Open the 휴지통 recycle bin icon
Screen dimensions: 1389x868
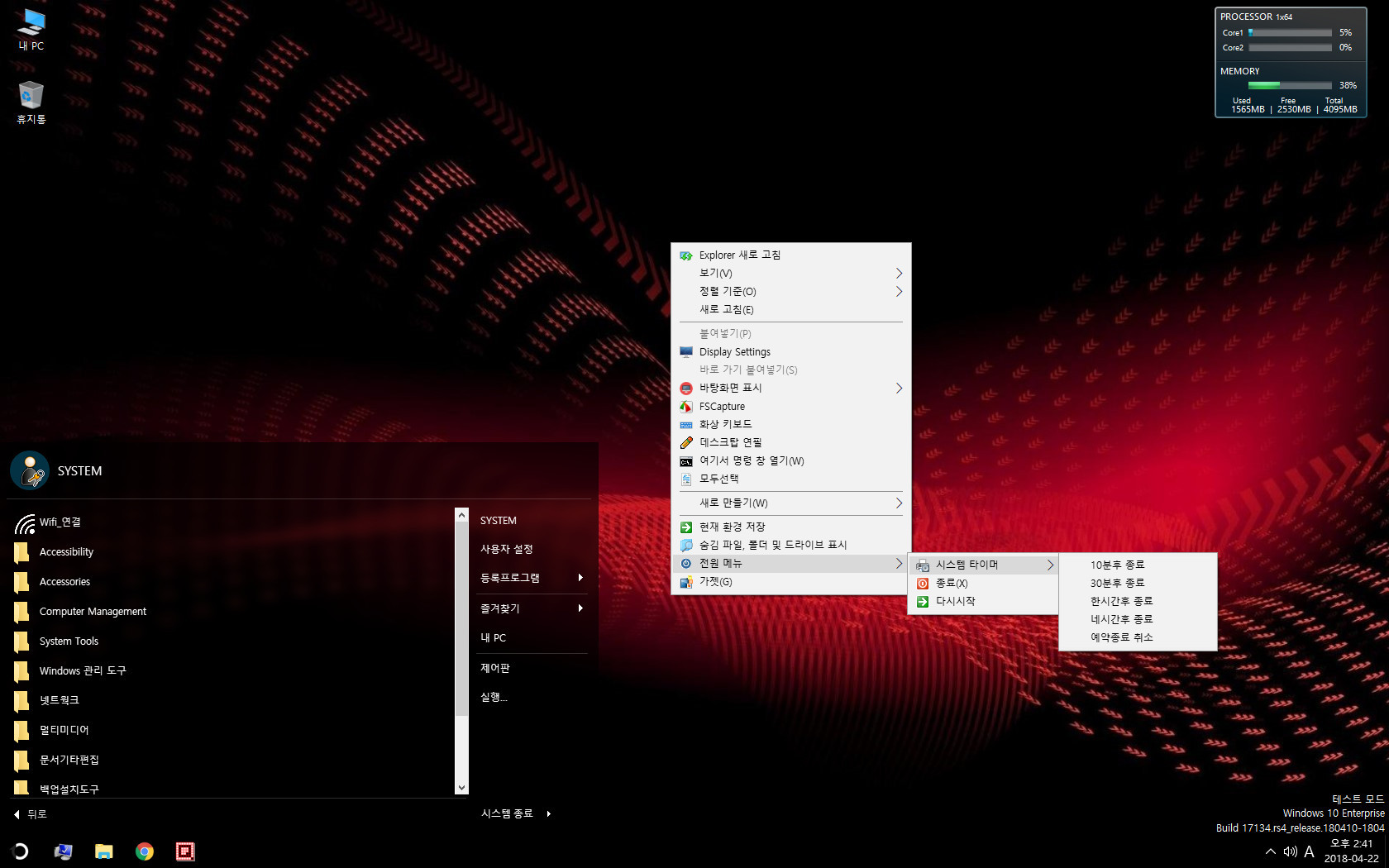(31, 103)
